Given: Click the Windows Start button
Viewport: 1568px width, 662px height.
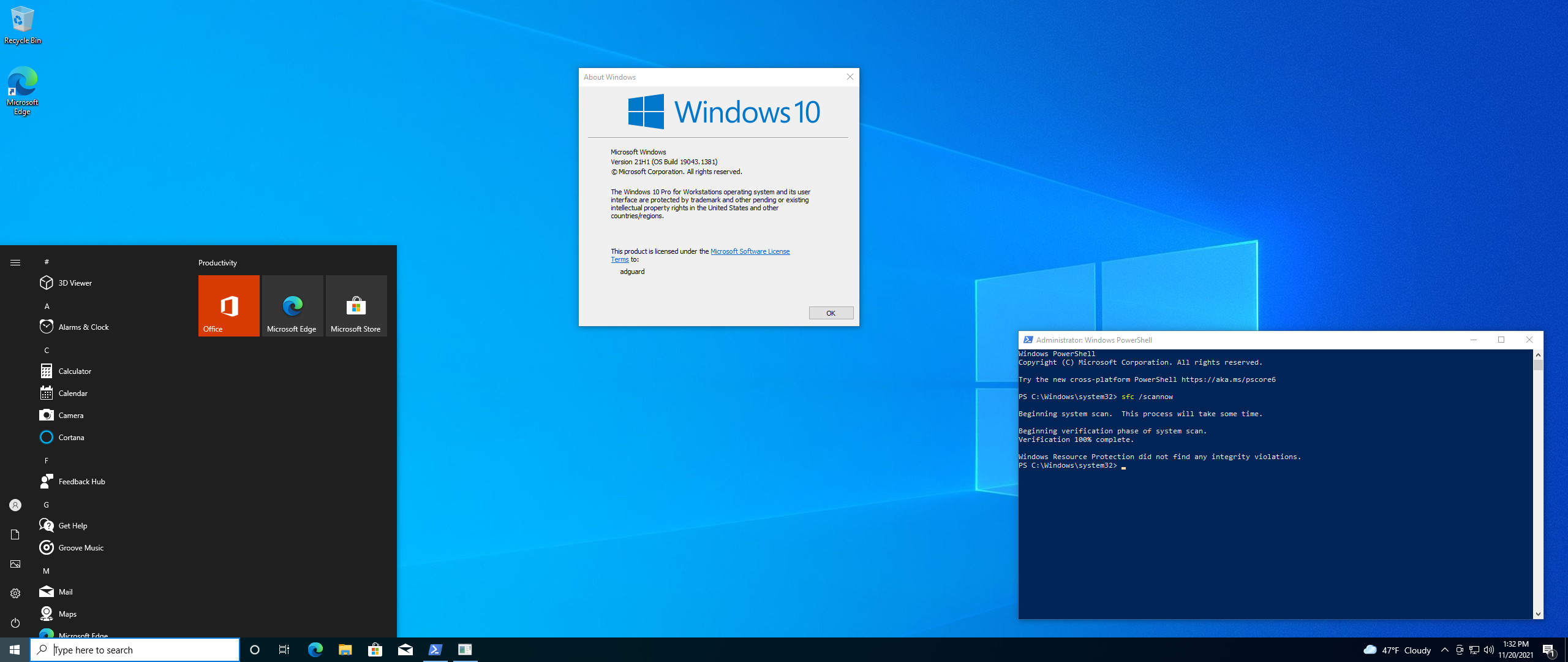Looking at the screenshot, I should click(x=15, y=650).
